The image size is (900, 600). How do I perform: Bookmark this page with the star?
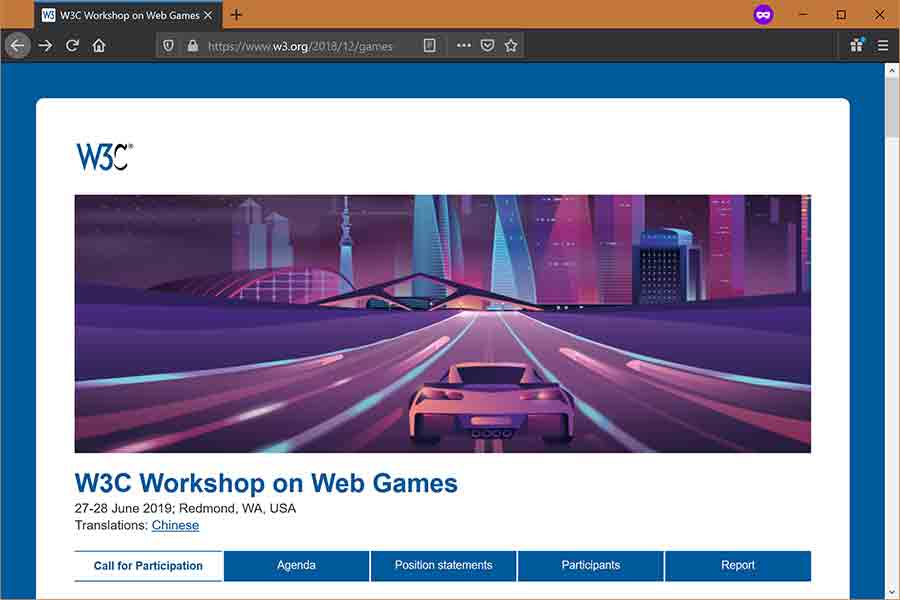tap(511, 45)
